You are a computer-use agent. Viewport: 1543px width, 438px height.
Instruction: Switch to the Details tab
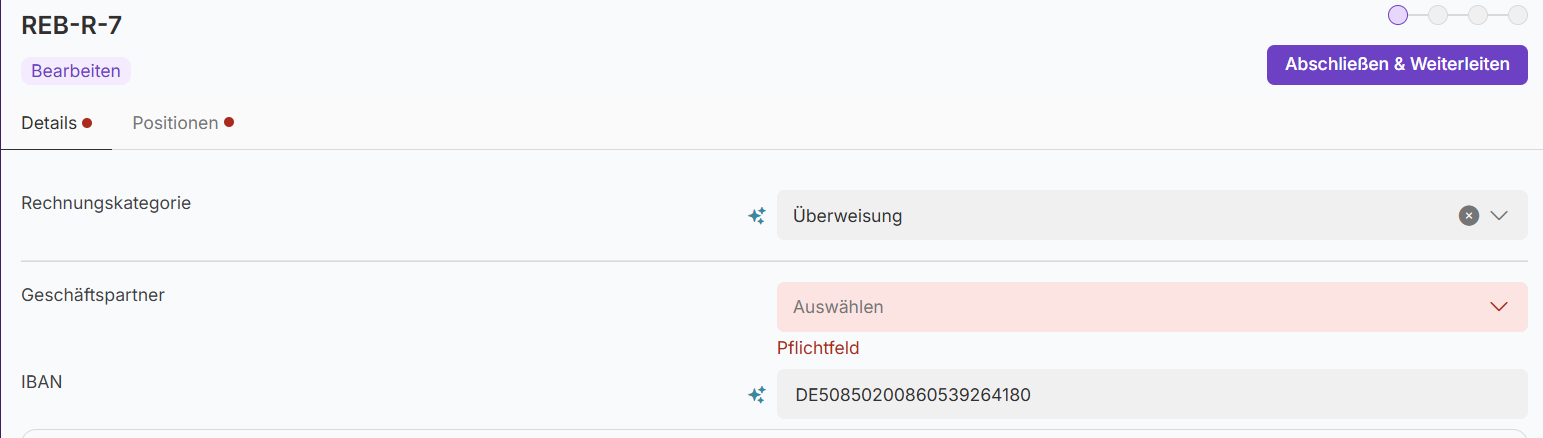coord(49,123)
